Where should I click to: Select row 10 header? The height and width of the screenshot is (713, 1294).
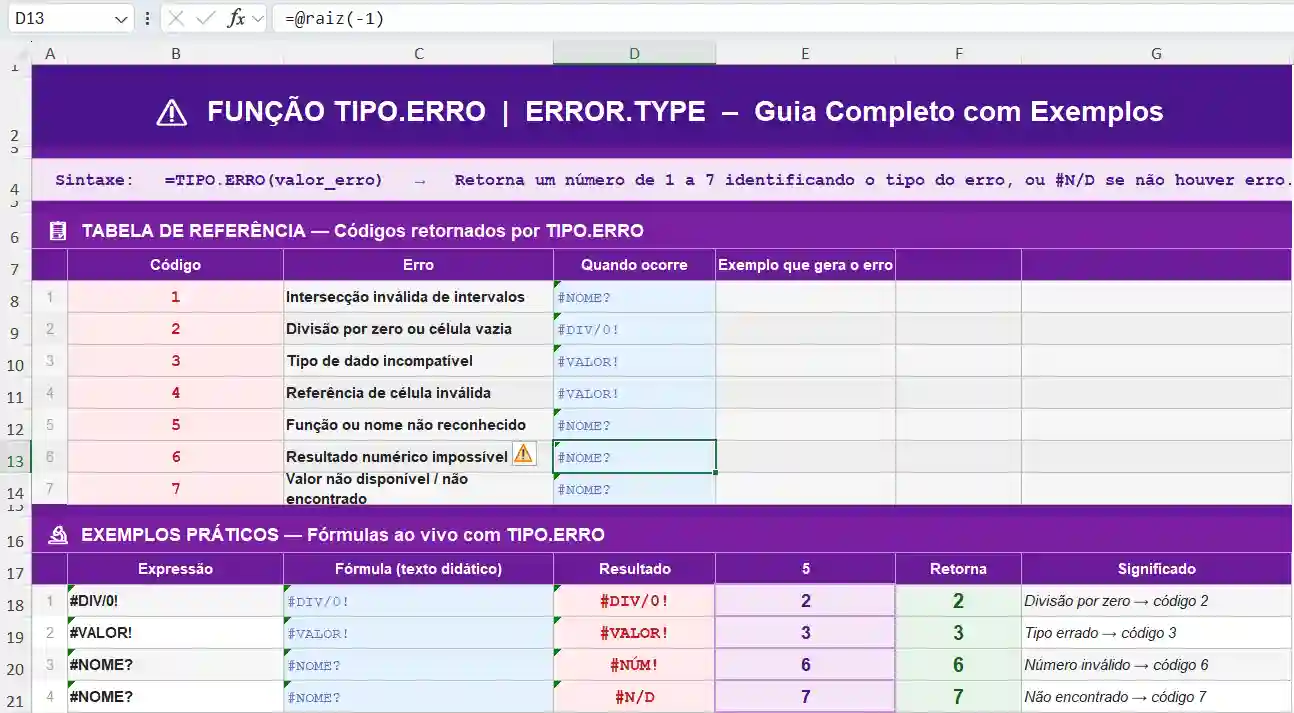(x=15, y=365)
